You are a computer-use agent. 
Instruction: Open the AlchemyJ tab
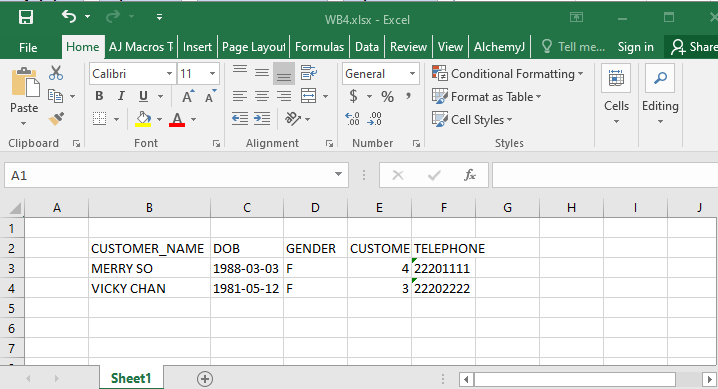499,47
